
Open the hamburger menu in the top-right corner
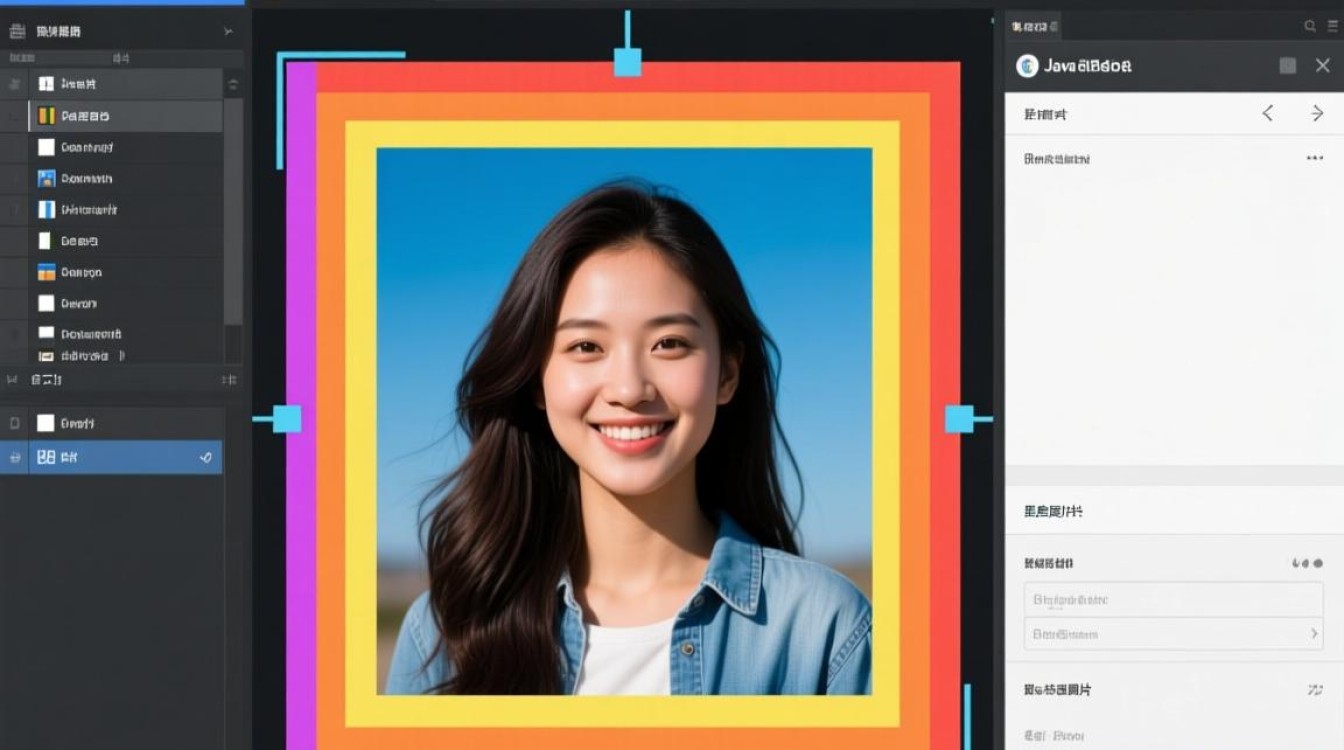[x=1333, y=25]
